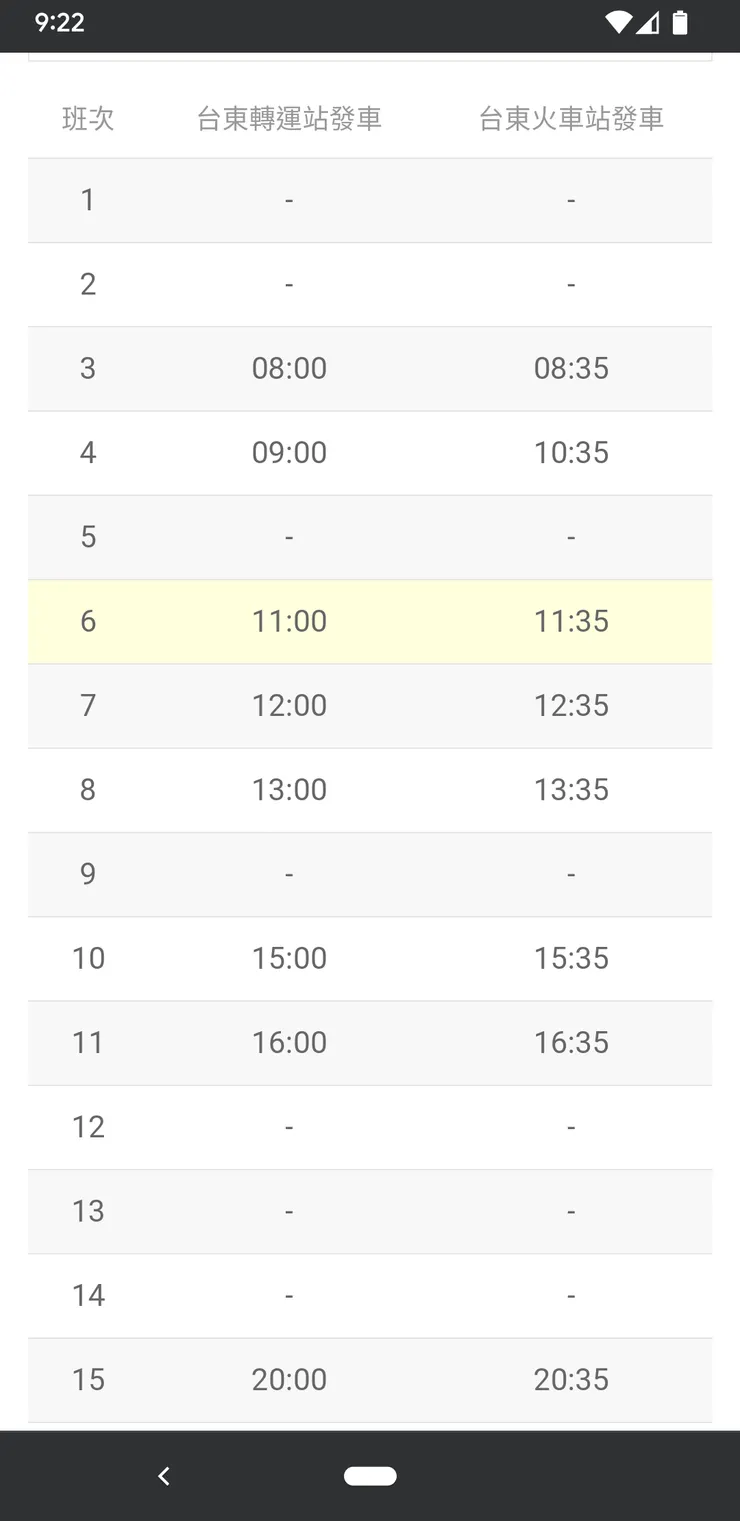
Task: Tap the 11:35 highlighted departure time
Action: [571, 621]
